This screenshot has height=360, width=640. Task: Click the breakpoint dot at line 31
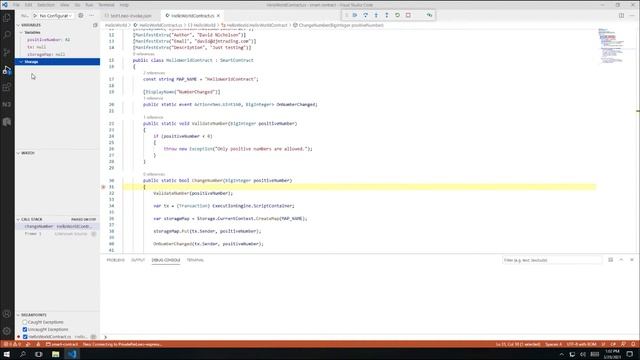point(103,187)
